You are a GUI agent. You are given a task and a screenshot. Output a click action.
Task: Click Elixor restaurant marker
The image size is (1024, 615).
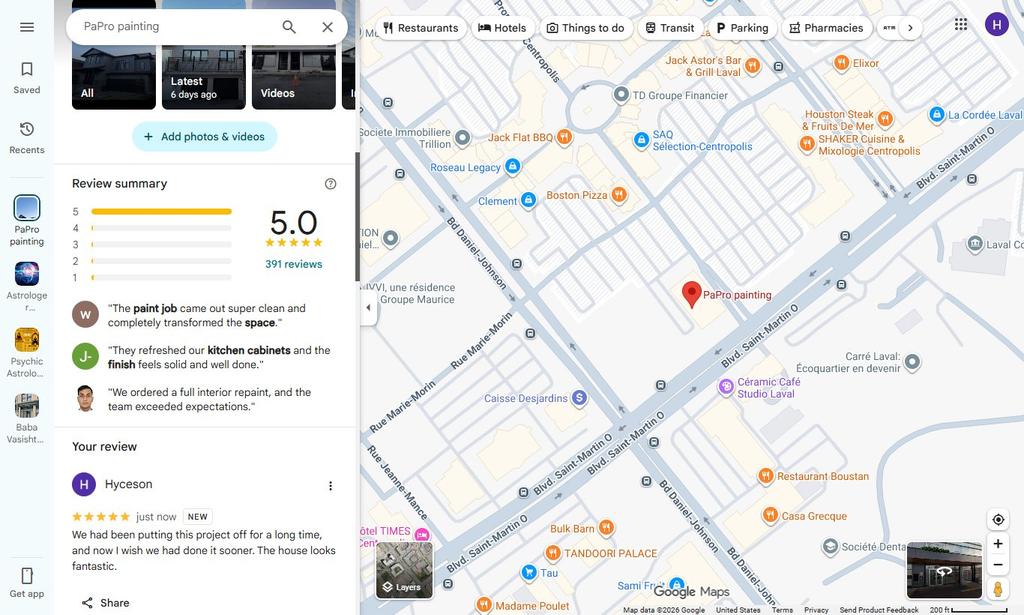tap(842, 63)
